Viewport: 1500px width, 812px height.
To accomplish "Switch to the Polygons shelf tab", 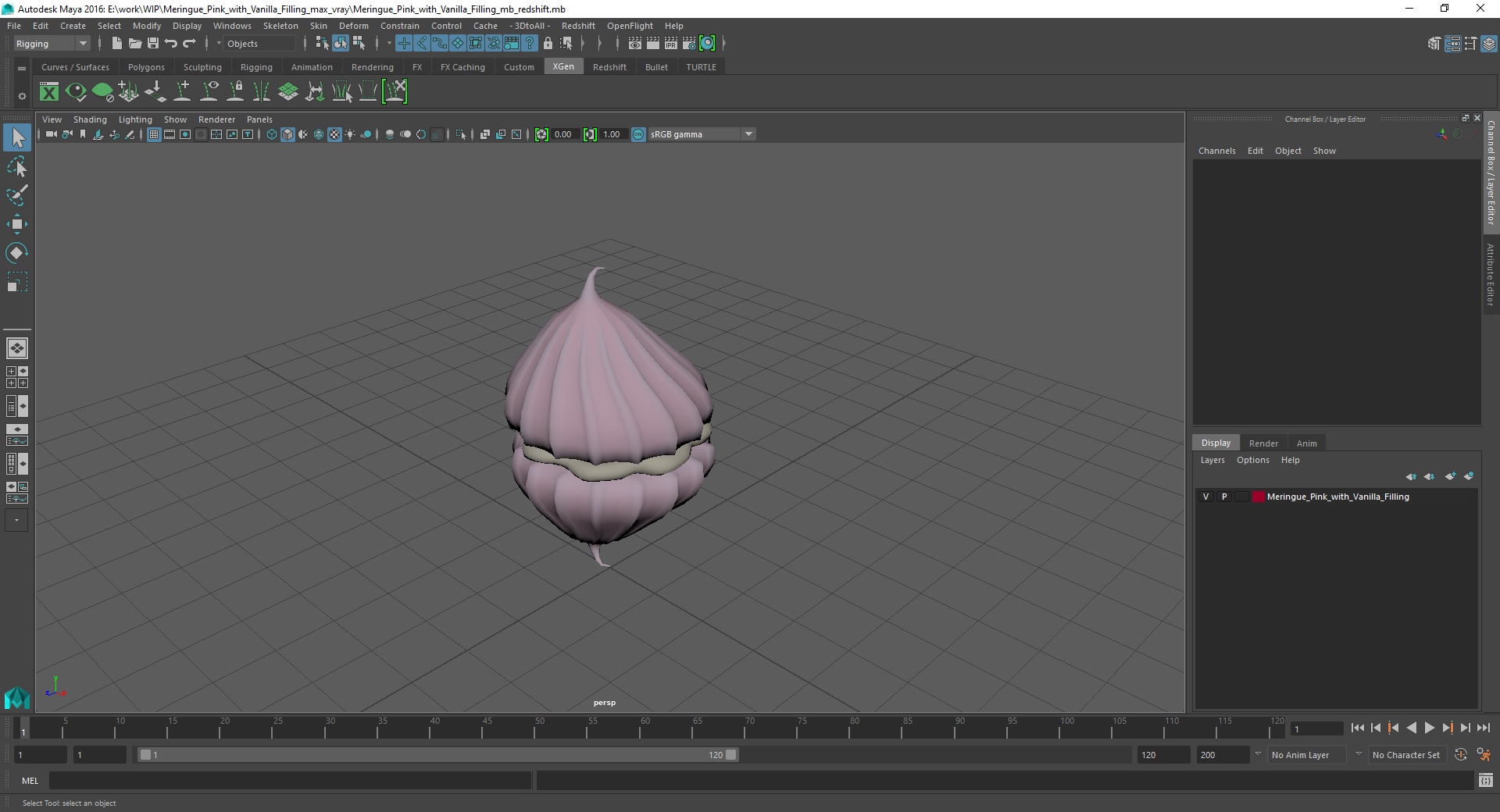I will [x=146, y=67].
